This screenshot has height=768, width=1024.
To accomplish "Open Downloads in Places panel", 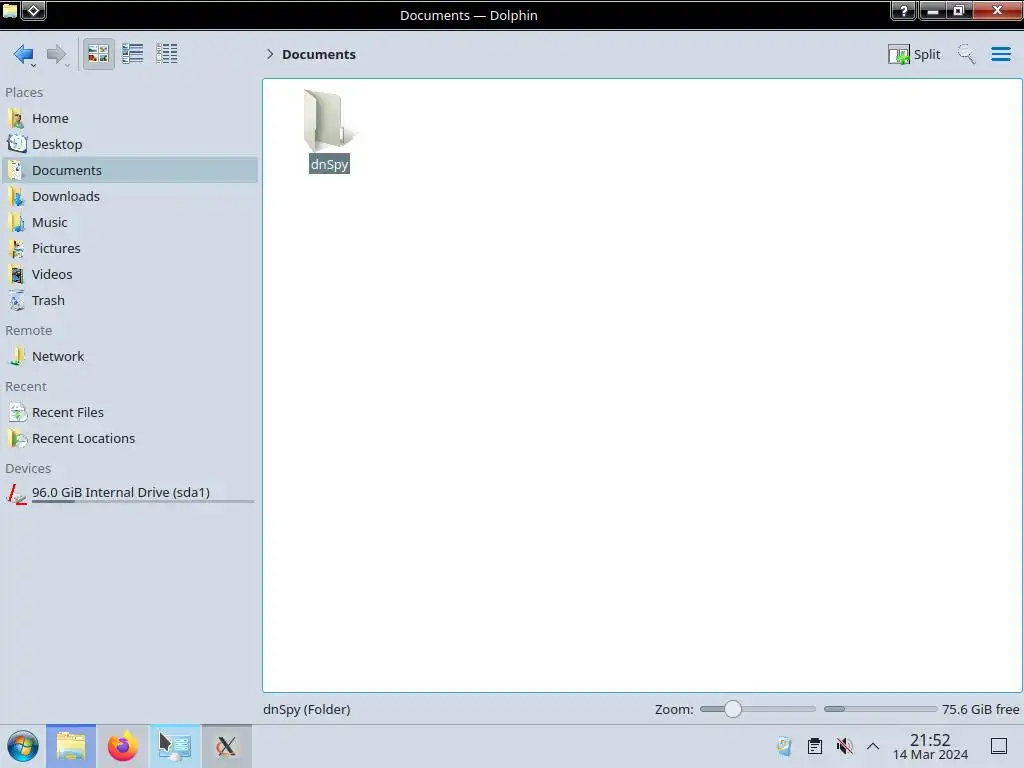I will (130, 197).
